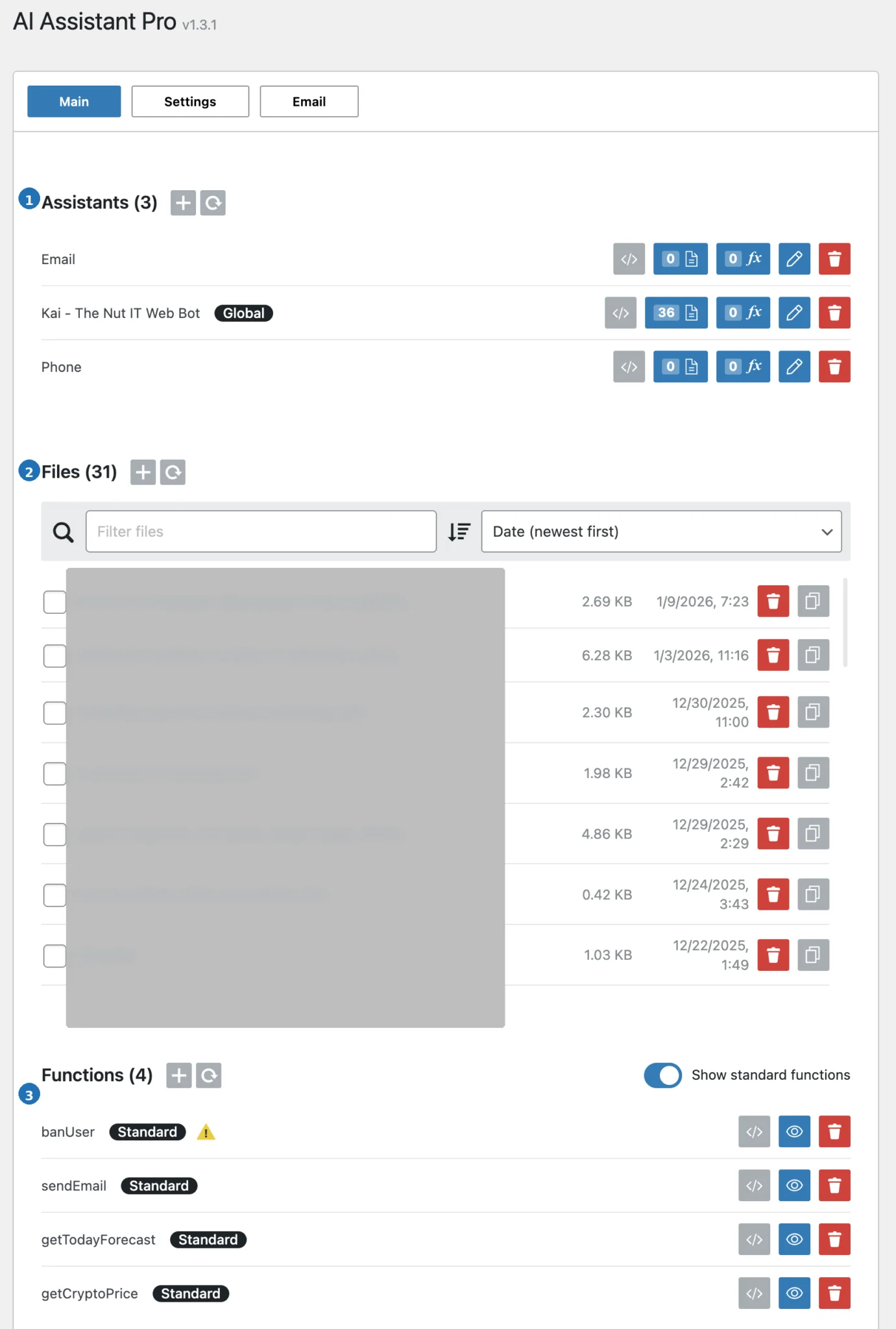The image size is (896, 1329).
Task: Toggle the sort order icon beside the filter
Action: (459, 532)
